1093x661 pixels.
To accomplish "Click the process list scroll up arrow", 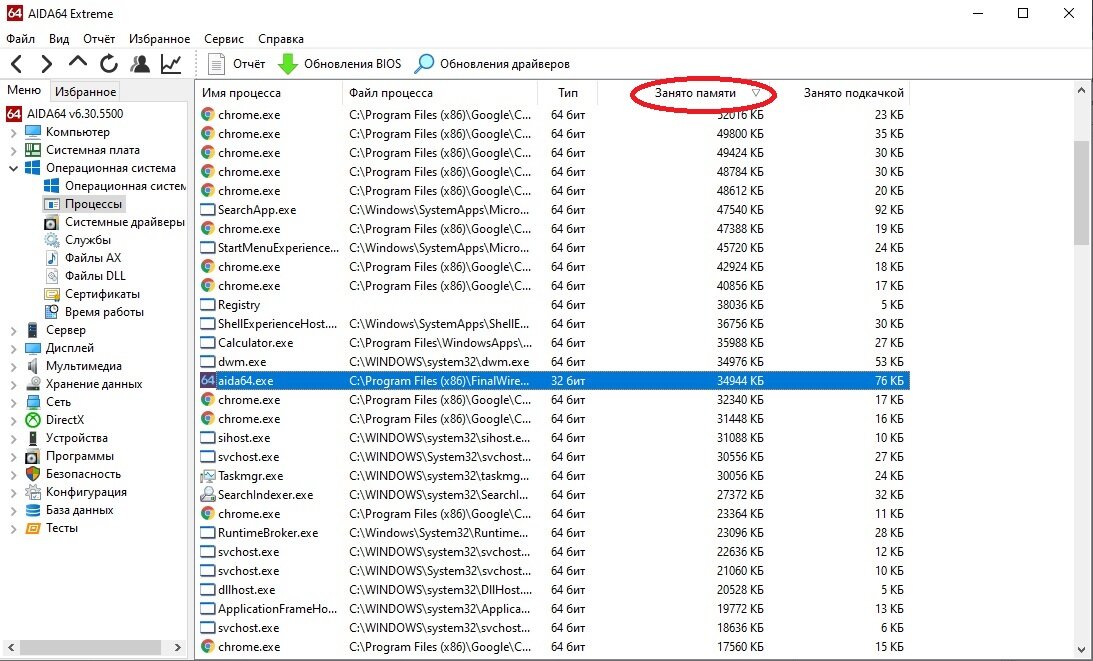I will [1081, 91].
